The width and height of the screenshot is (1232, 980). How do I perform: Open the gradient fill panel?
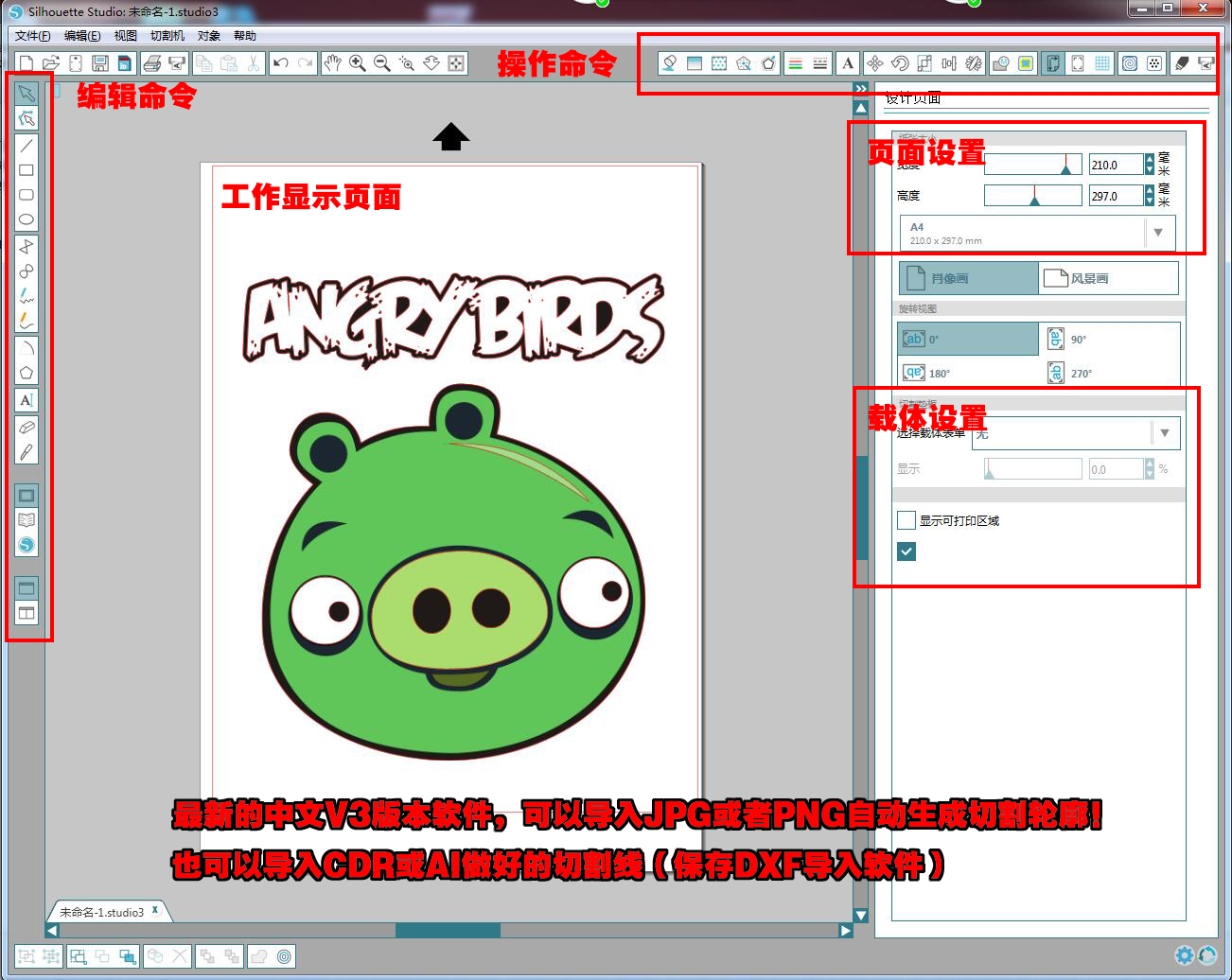695,63
